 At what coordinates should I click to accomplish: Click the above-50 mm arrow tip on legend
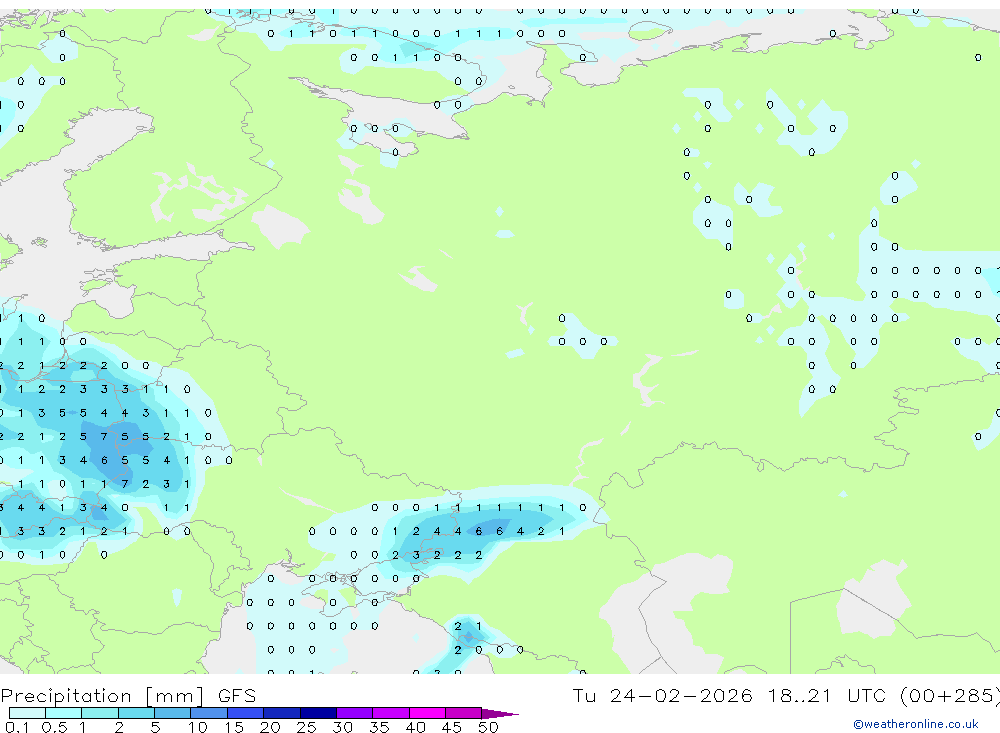pos(499,713)
